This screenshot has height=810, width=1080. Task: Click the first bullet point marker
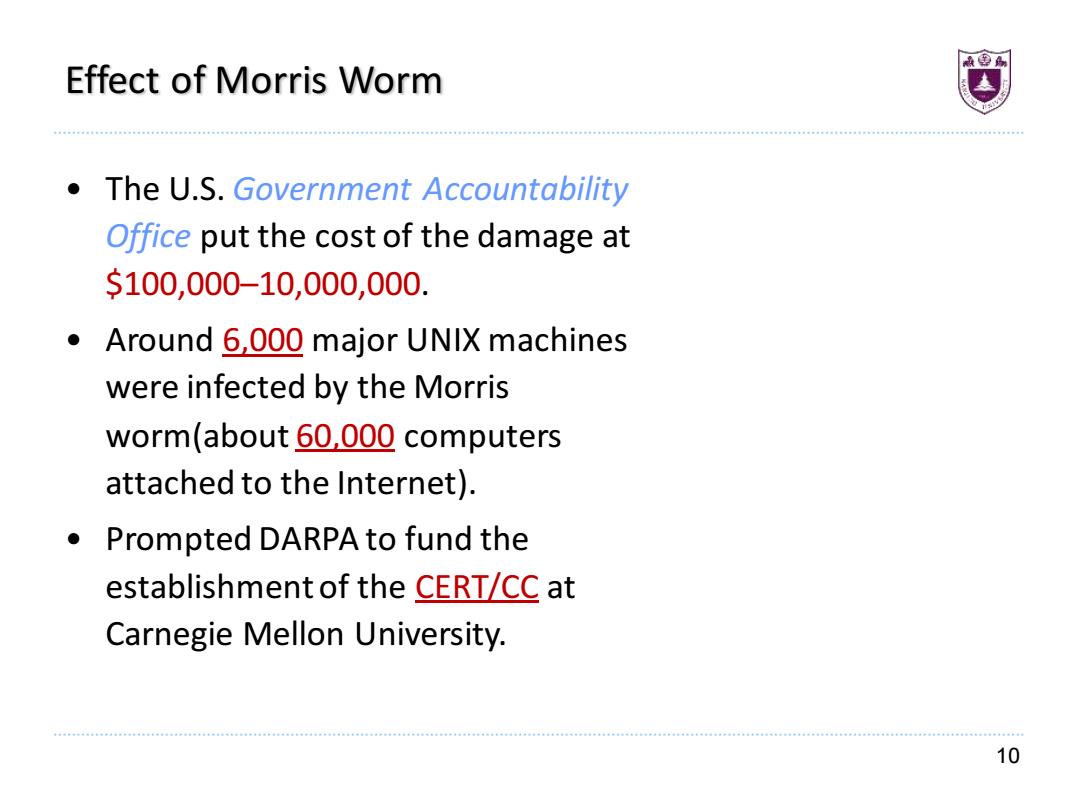[x=74, y=189]
